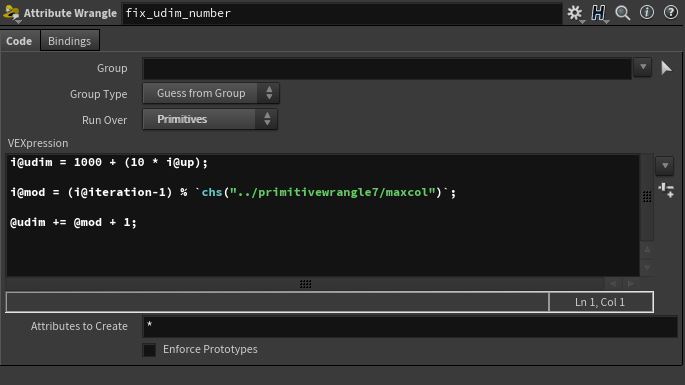Image resolution: width=685 pixels, height=385 pixels.
Task: Click the editor scroll right arrow
Action: point(631,284)
